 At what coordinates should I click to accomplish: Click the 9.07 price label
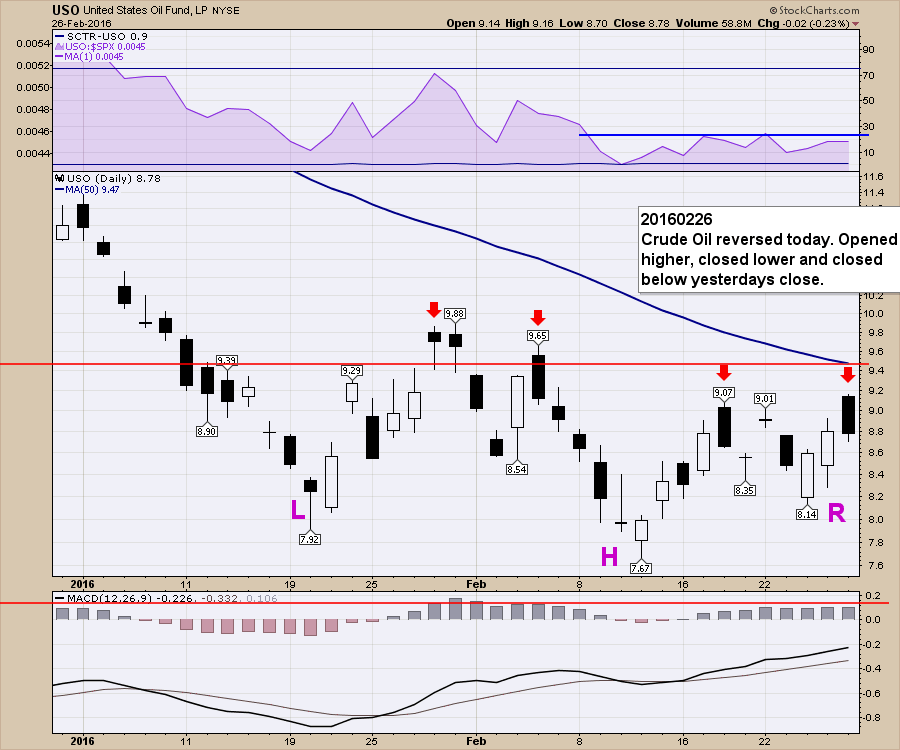pos(723,393)
